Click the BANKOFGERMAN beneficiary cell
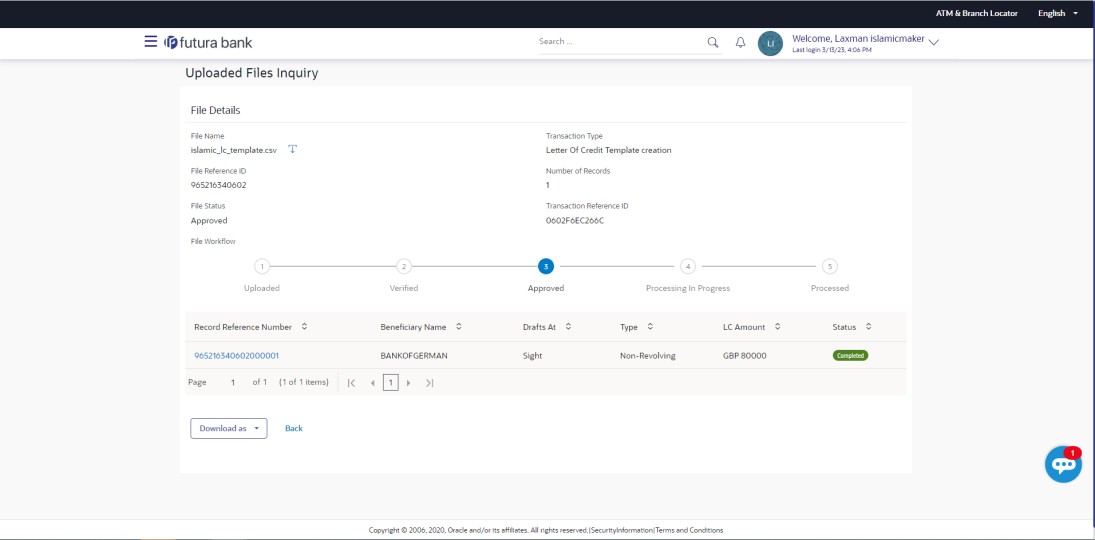This screenshot has height=540, width=1095. click(x=414, y=356)
